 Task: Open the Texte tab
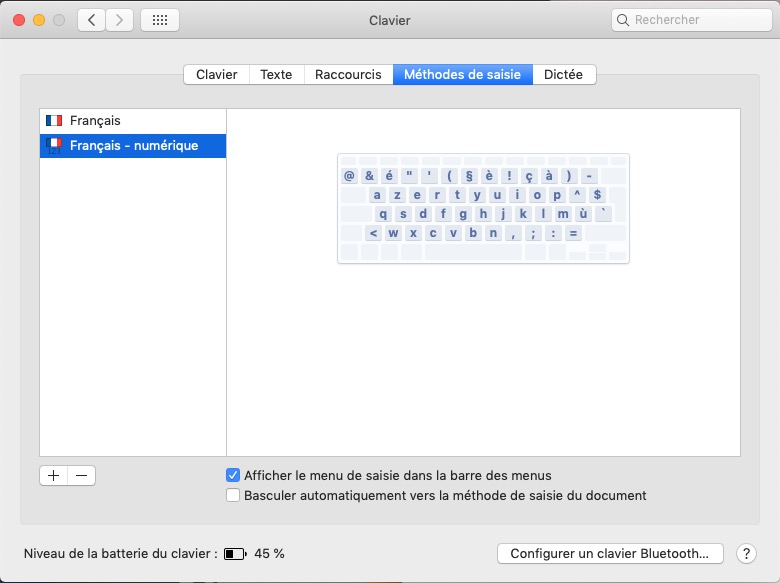pyautogui.click(x=276, y=75)
